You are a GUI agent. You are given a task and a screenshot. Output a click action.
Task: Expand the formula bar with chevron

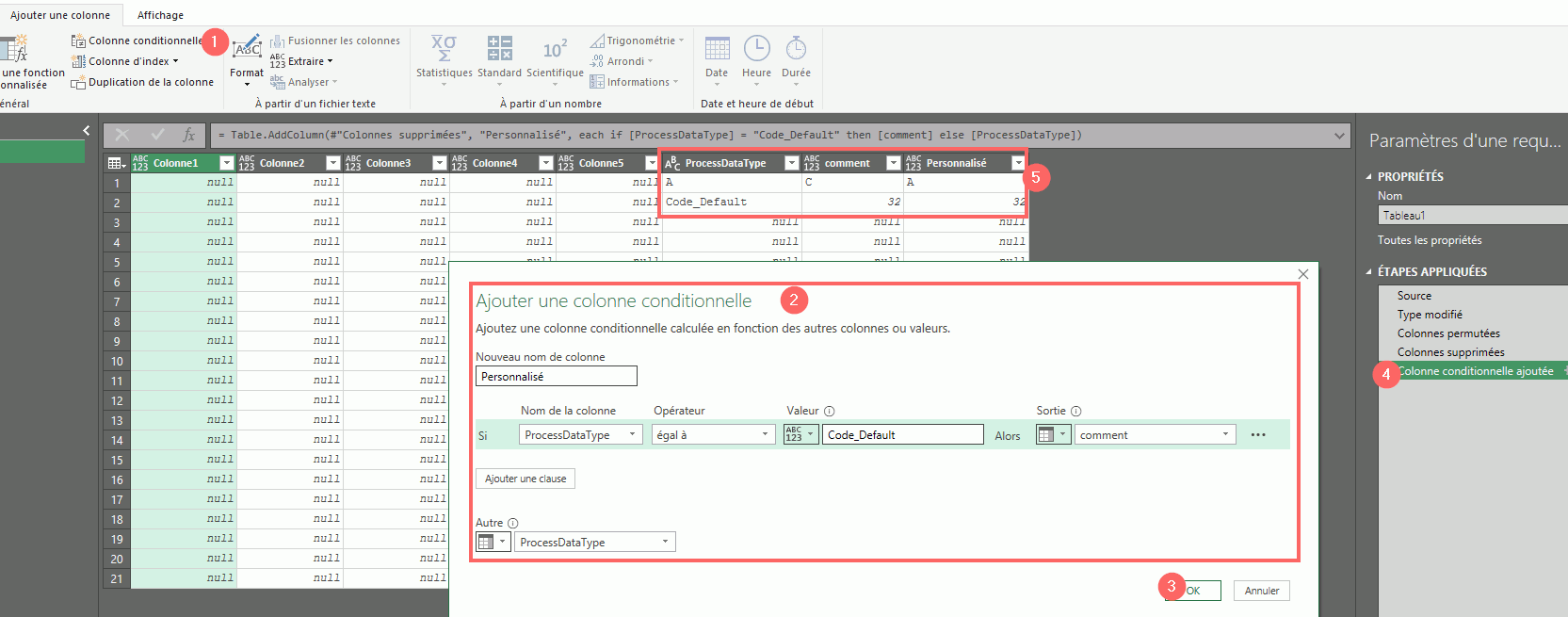[x=1339, y=136]
